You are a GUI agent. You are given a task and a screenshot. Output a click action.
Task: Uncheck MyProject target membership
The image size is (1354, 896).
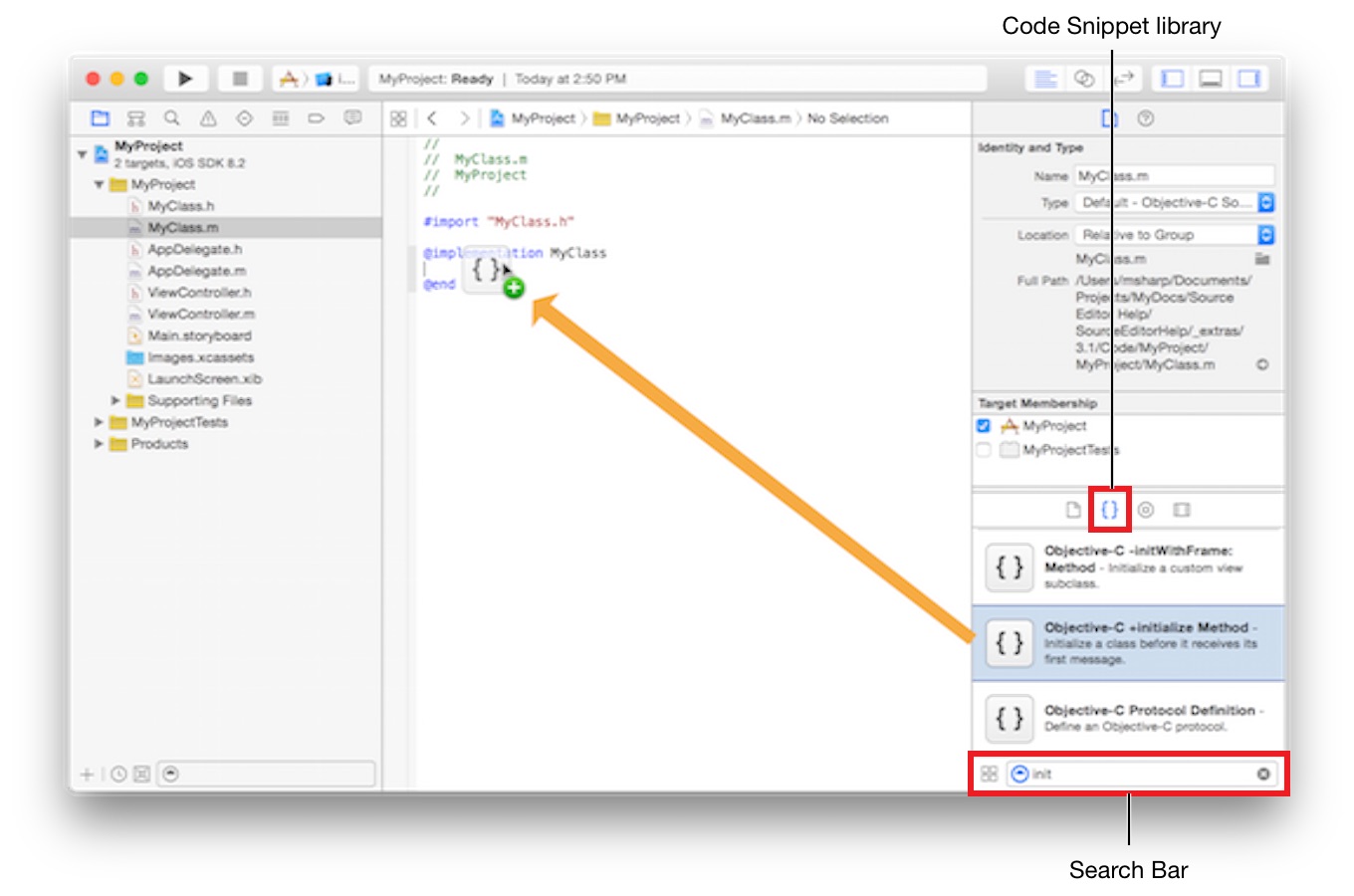coord(984,426)
